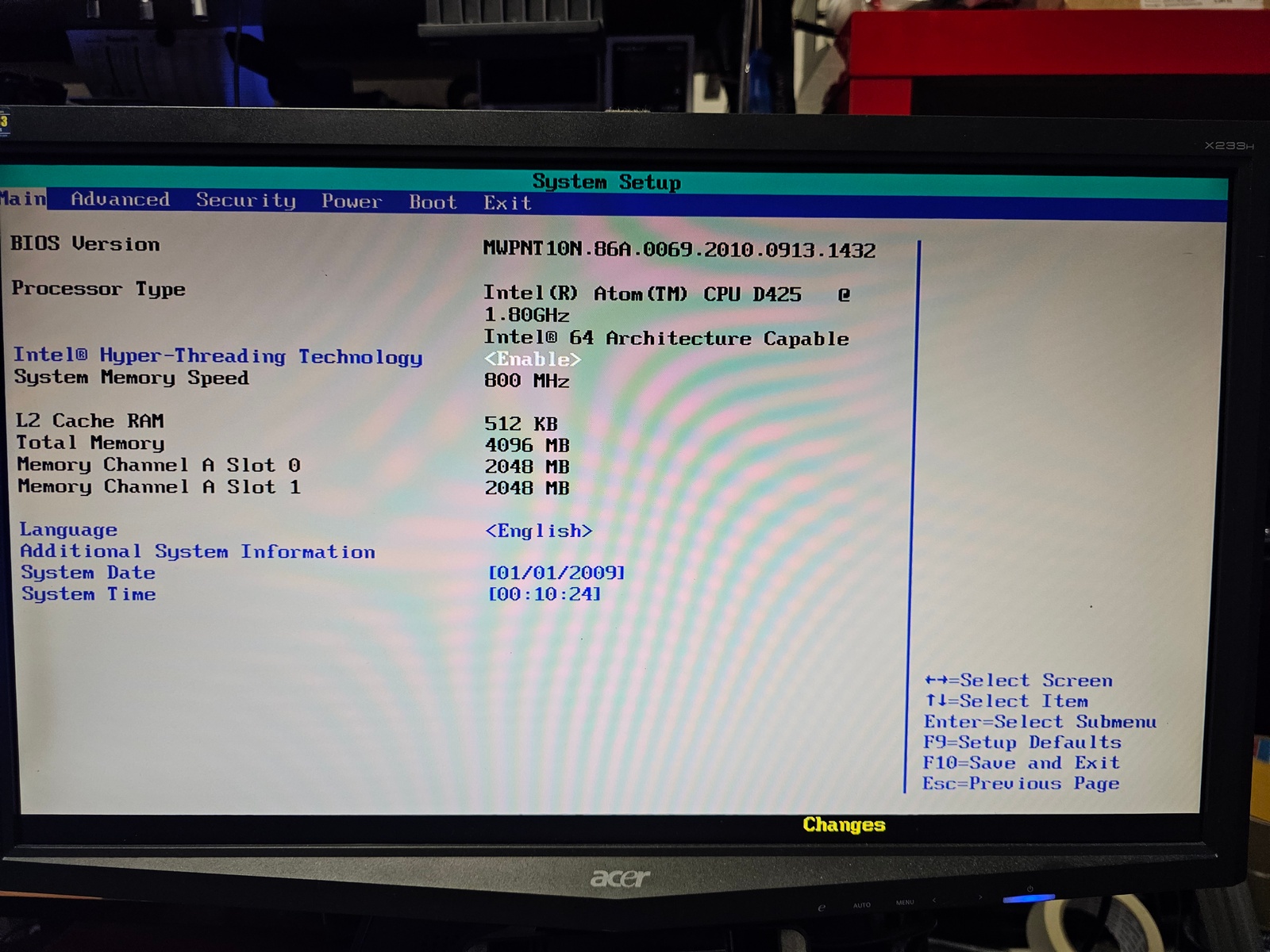The width and height of the screenshot is (1270, 952).
Task: Switch to the Main tab
Action: (23, 198)
